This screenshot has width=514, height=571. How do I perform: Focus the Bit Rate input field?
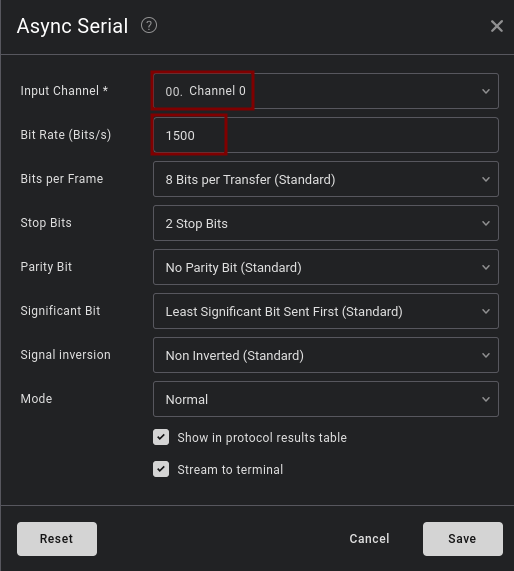coord(326,135)
